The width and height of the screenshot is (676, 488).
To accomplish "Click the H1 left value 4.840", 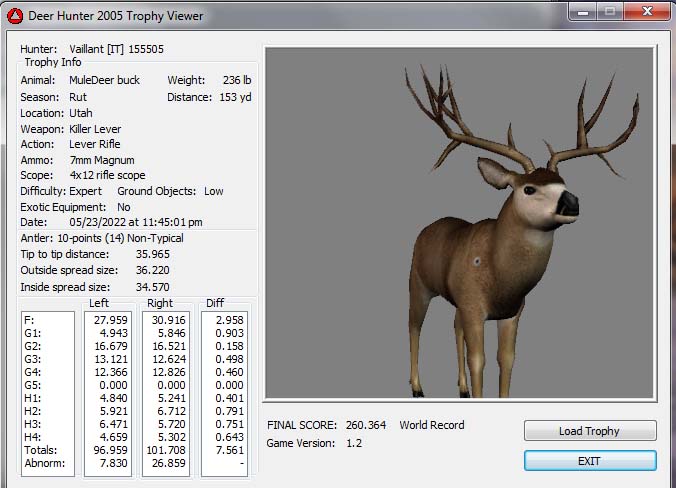I will [x=114, y=398].
